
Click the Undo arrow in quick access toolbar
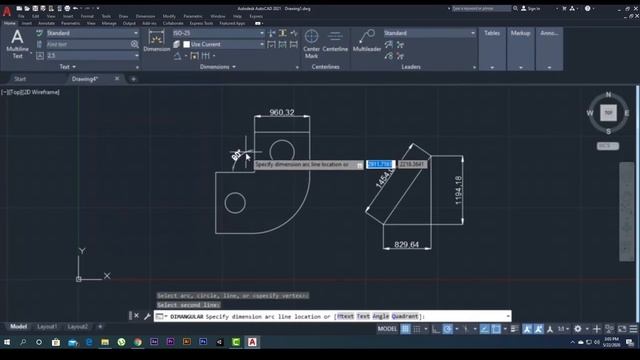[x=76, y=8]
